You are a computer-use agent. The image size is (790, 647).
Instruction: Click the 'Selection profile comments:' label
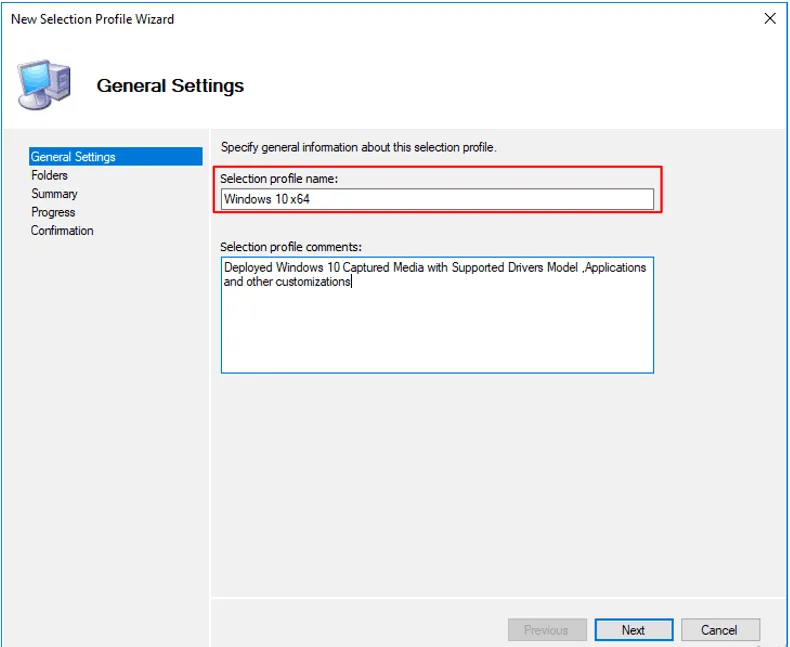pyautogui.click(x=291, y=247)
